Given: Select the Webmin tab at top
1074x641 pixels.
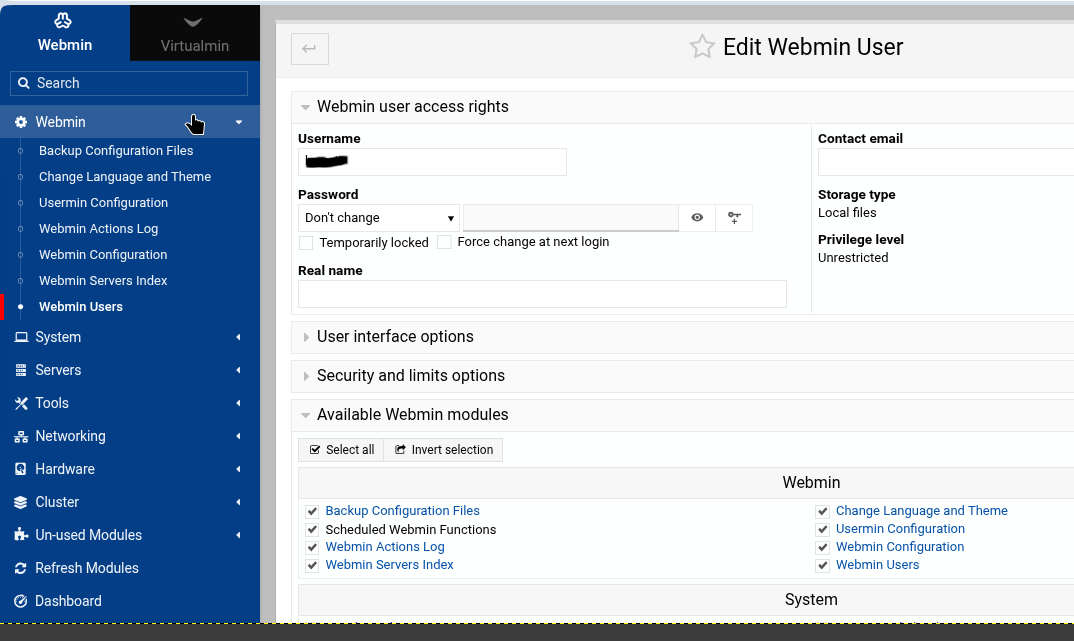Looking at the screenshot, I should (65, 33).
